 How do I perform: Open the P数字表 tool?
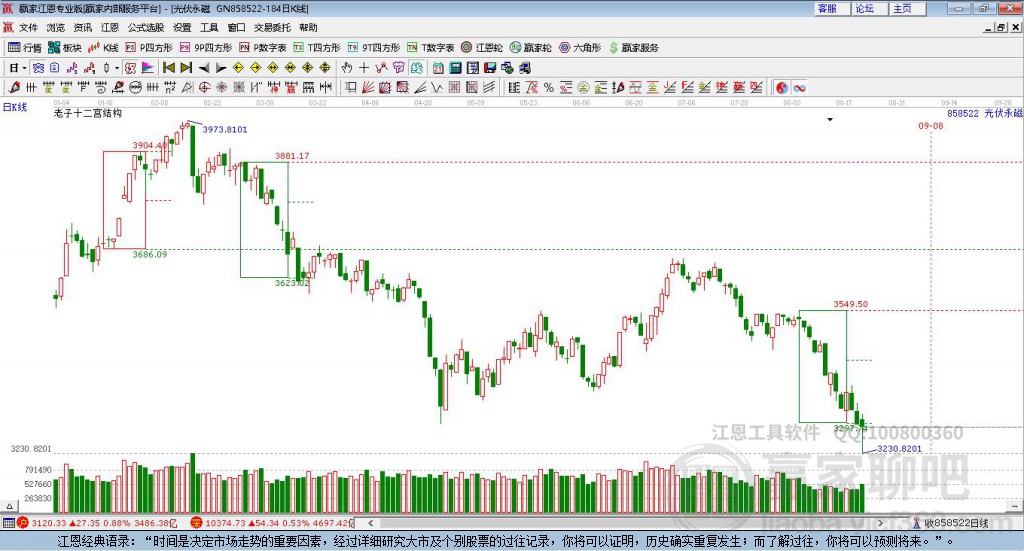[x=263, y=48]
